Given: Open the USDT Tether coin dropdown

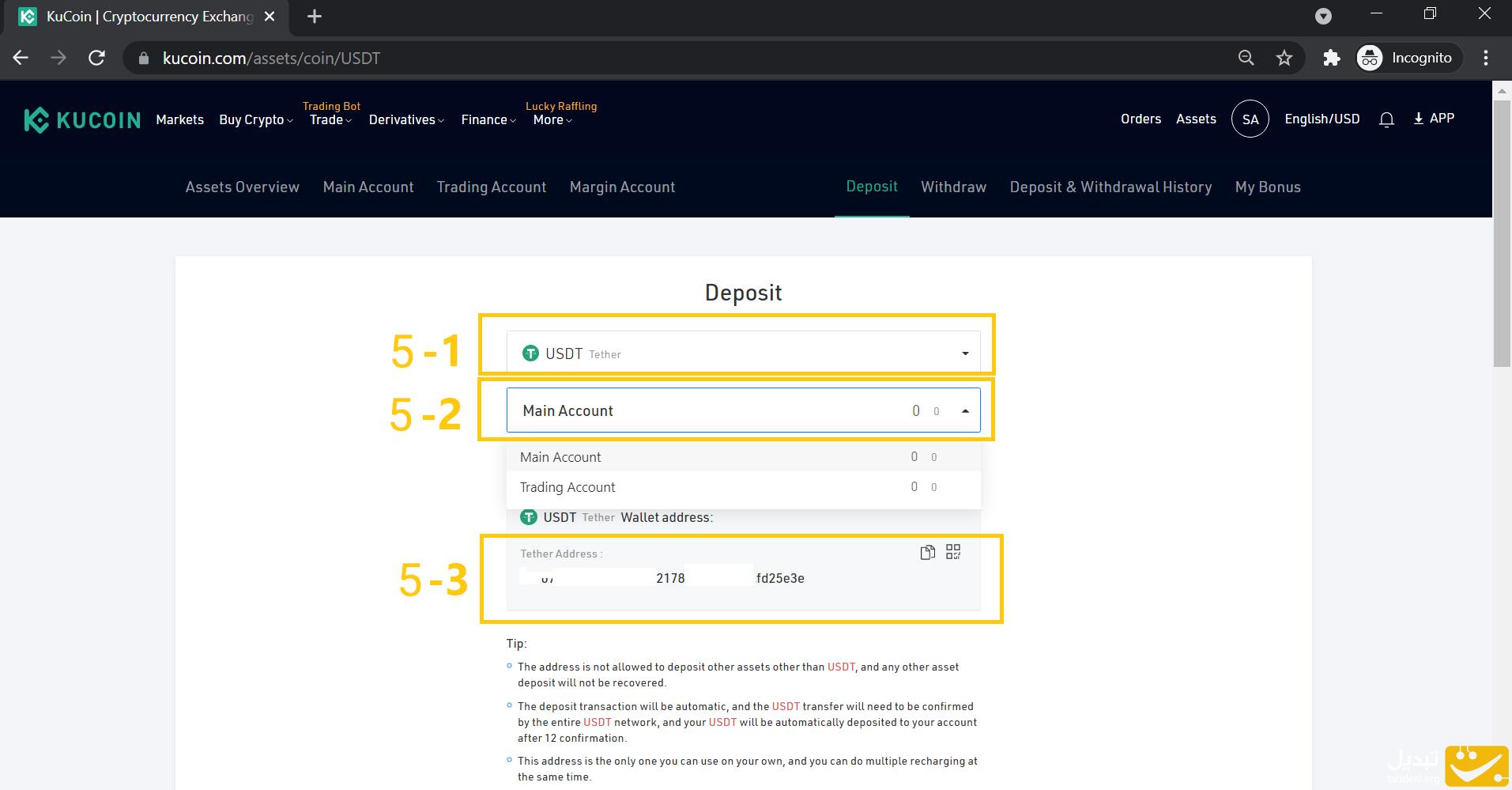Looking at the screenshot, I should pyautogui.click(x=743, y=353).
